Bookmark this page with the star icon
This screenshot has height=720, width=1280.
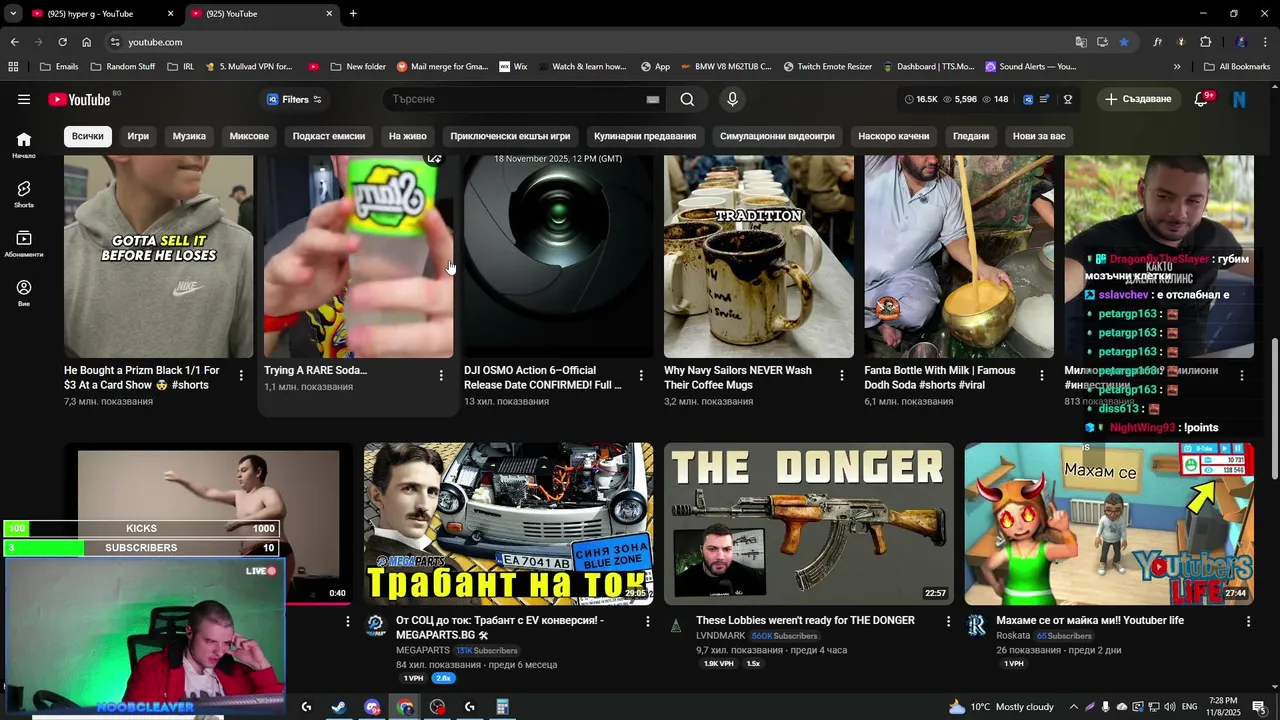(1124, 42)
